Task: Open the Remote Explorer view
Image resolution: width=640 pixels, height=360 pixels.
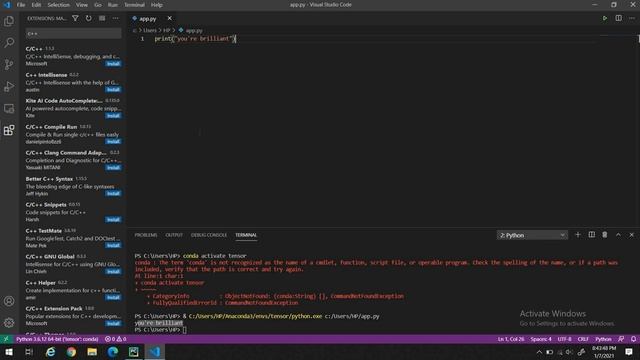Action: point(9,108)
